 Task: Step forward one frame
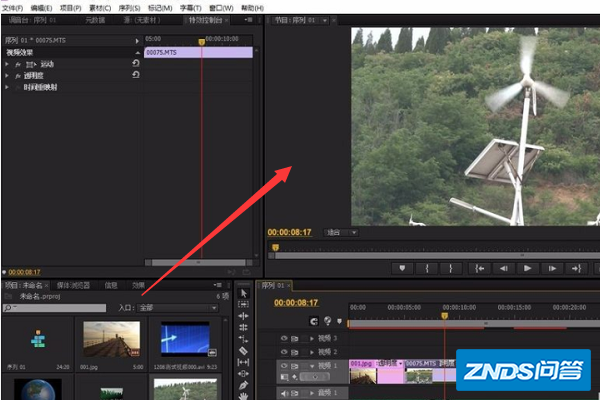coord(552,268)
